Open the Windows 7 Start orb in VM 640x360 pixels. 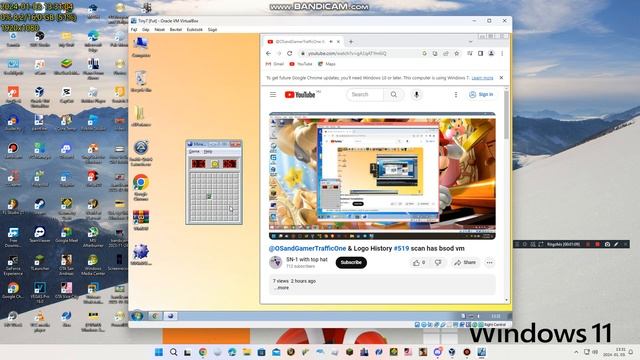click(x=137, y=316)
